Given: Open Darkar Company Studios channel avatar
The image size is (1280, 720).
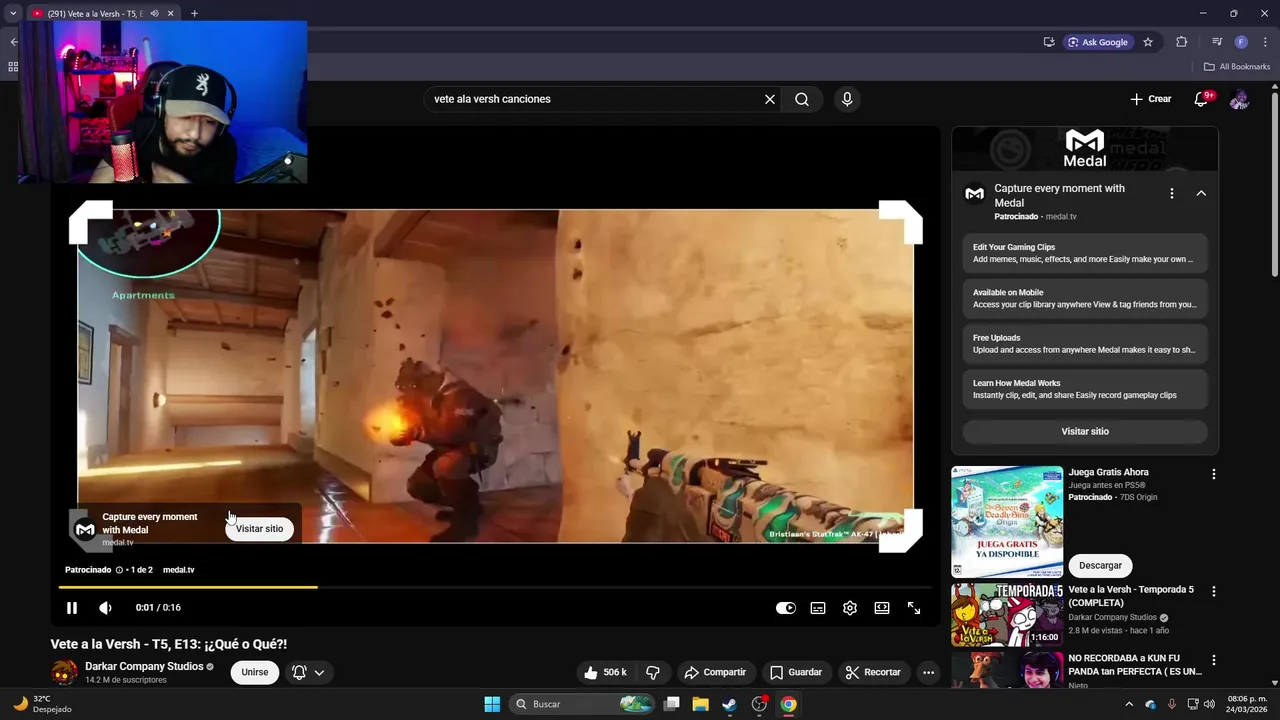Looking at the screenshot, I should (x=64, y=672).
